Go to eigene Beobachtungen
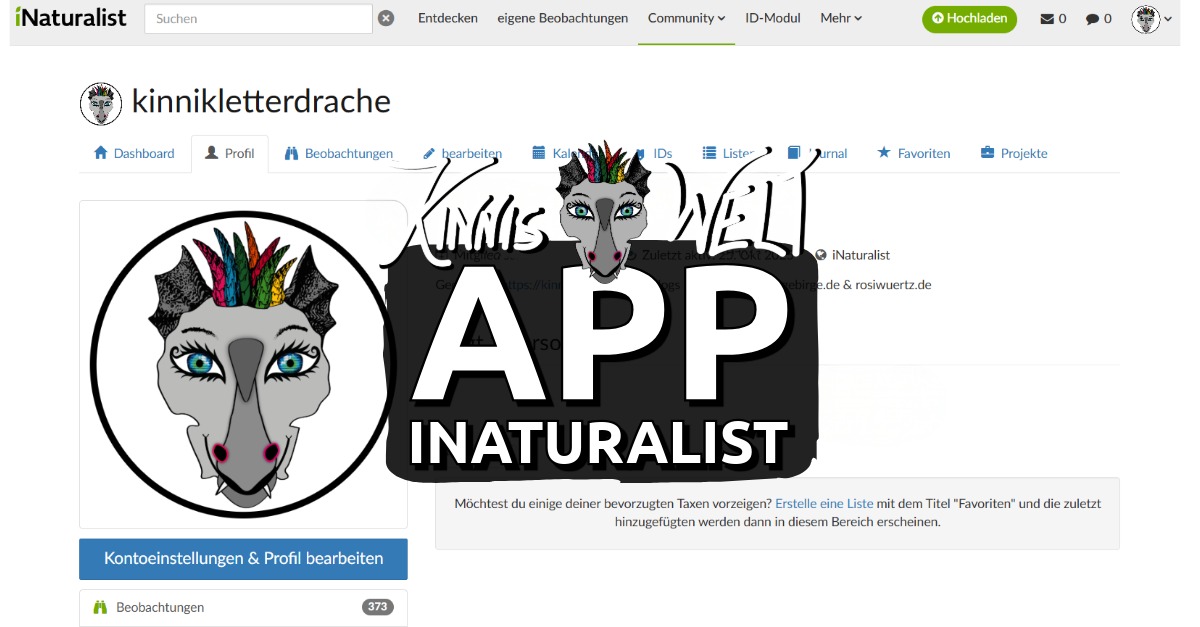This screenshot has width=1200, height=627. pyautogui.click(x=562, y=18)
